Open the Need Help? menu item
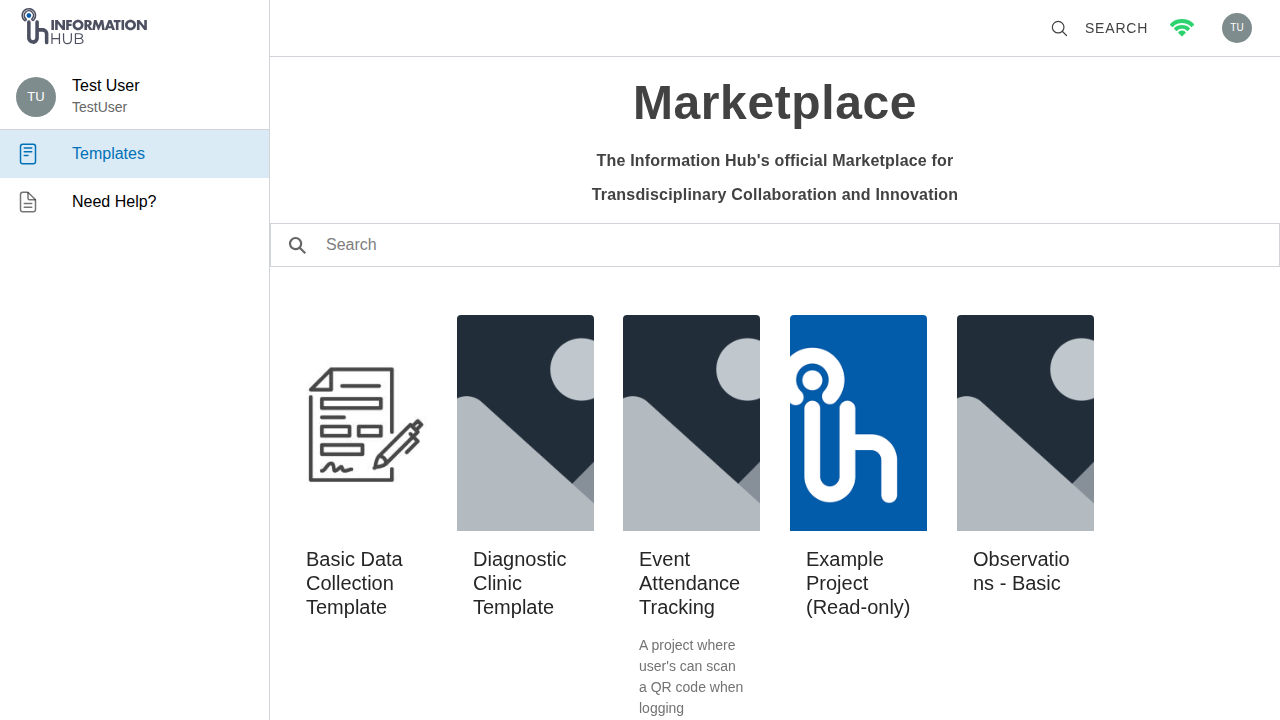Screen dimensions: 1280x720 tap(134, 202)
